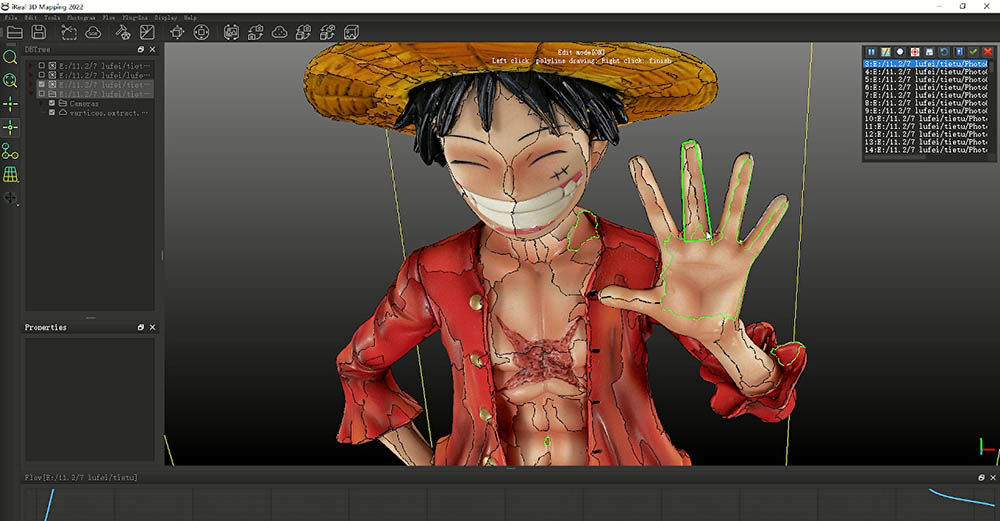This screenshot has width=1000, height=521.
Task: Click the circular target view icon
Action: click(x=201, y=33)
